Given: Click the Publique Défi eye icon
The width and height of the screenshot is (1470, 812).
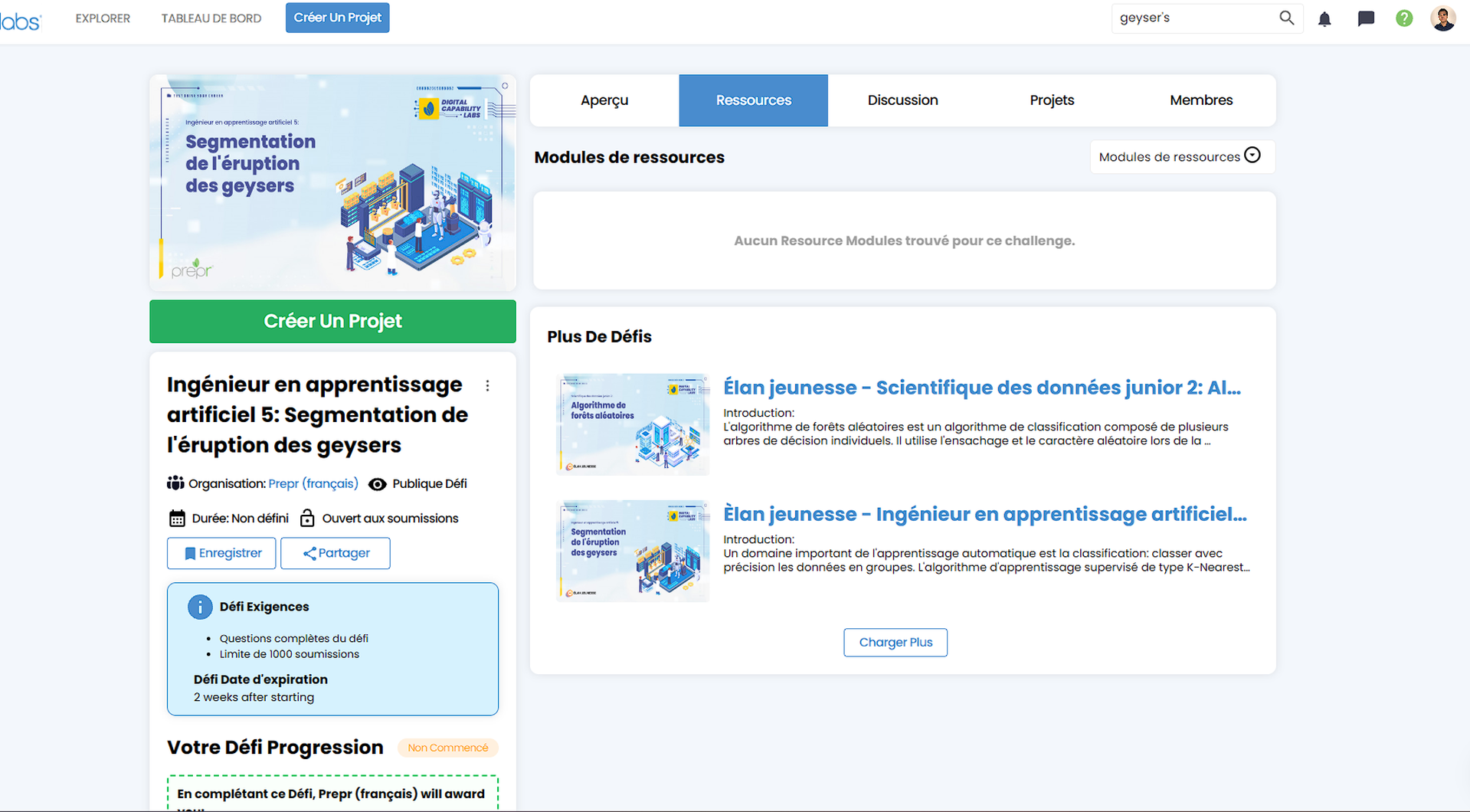Looking at the screenshot, I should click(377, 484).
